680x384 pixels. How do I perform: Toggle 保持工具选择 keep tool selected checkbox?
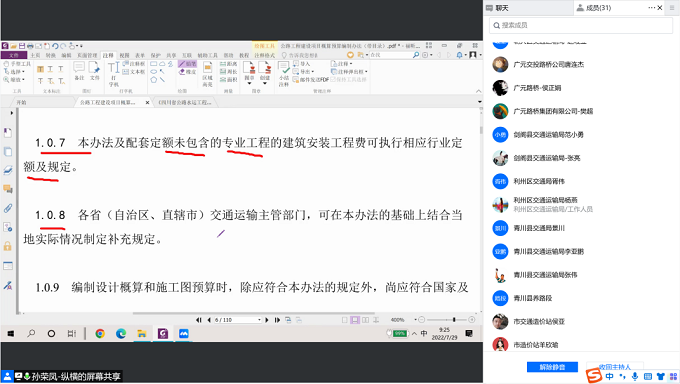click(x=349, y=79)
